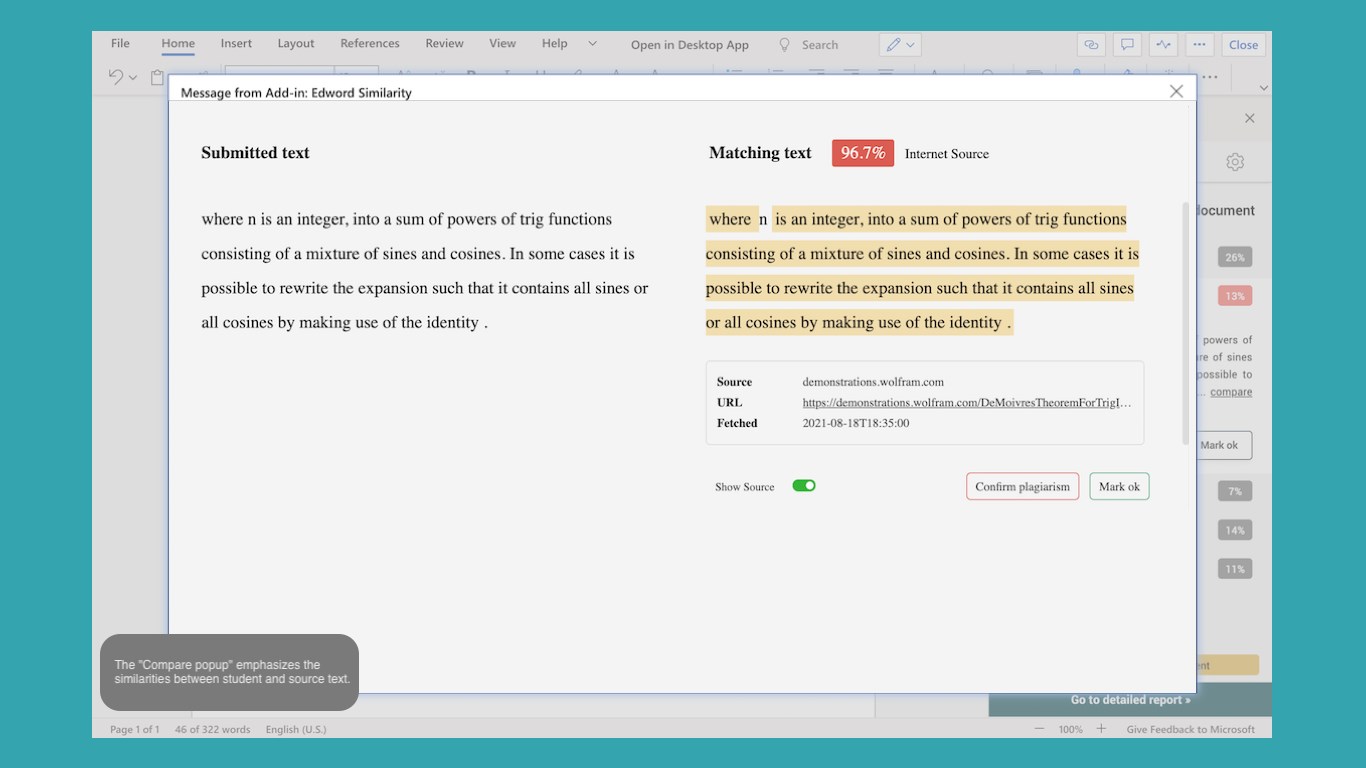Expand more ribbon tabs chevron after Help
The image size is (1366, 768).
pos(592,44)
